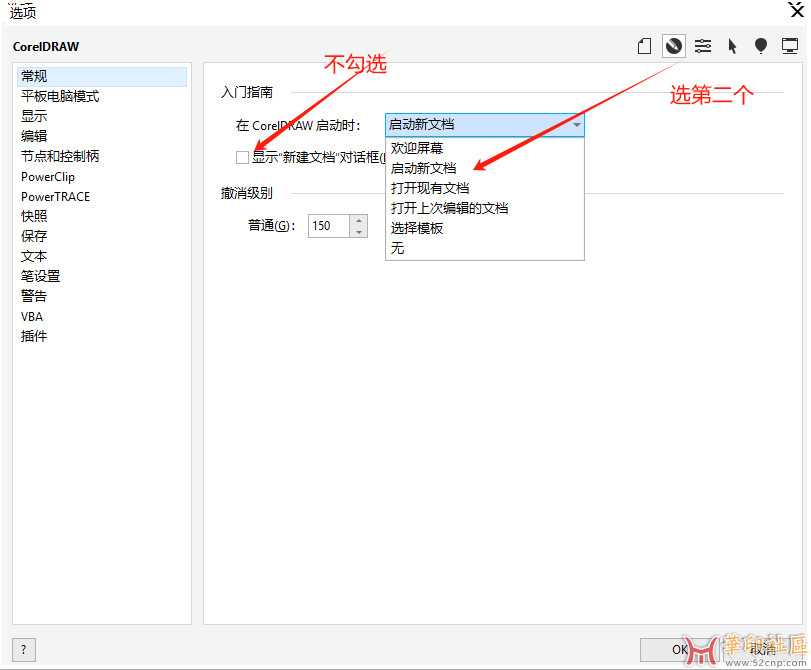Open the Customization sliders icon
Screen dimensions: 811x670
click(702, 46)
